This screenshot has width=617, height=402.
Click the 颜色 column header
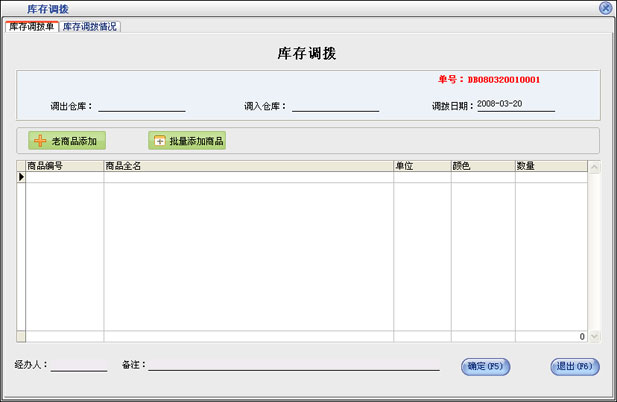[482, 166]
